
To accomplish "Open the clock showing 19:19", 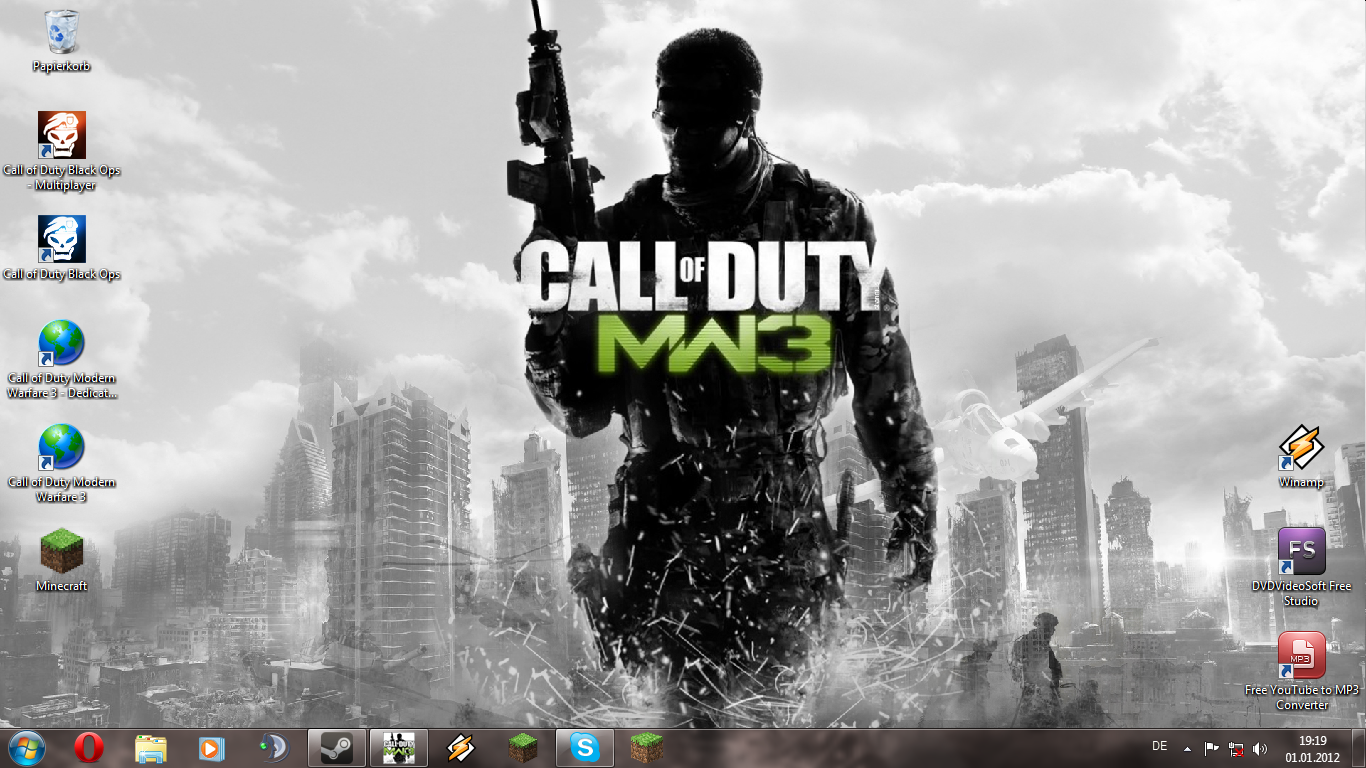I will point(1312,748).
